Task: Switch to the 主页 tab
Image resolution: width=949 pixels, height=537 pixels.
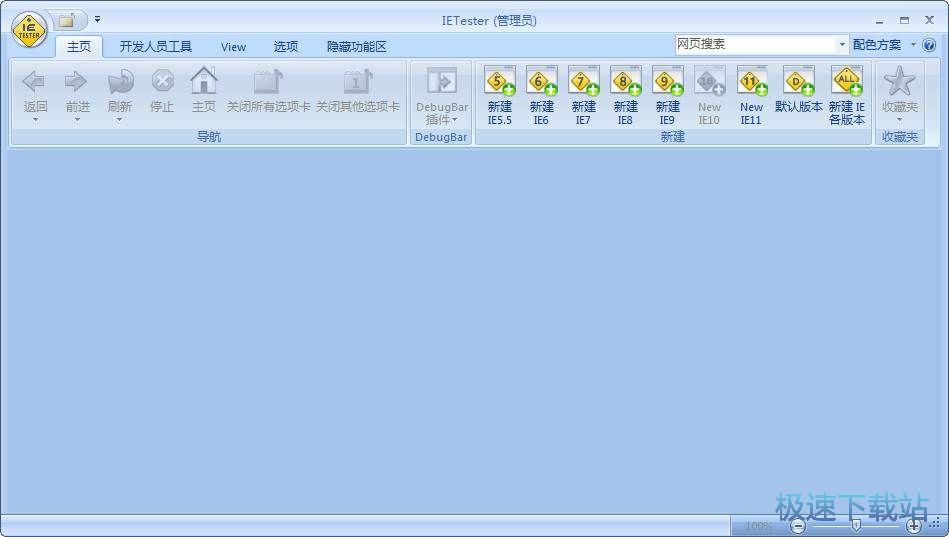Action: (x=79, y=47)
